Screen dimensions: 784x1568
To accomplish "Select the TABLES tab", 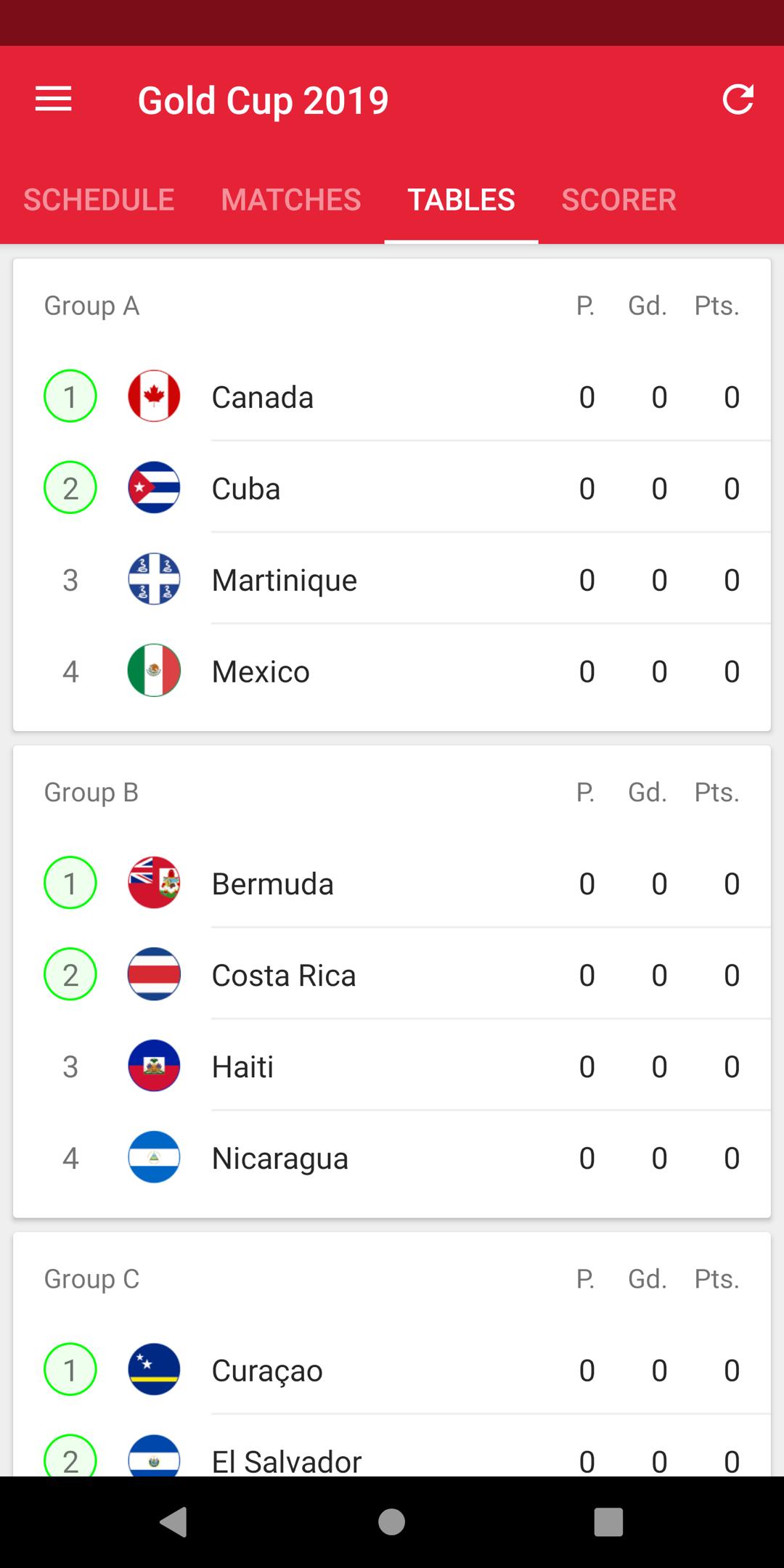I will point(462,200).
